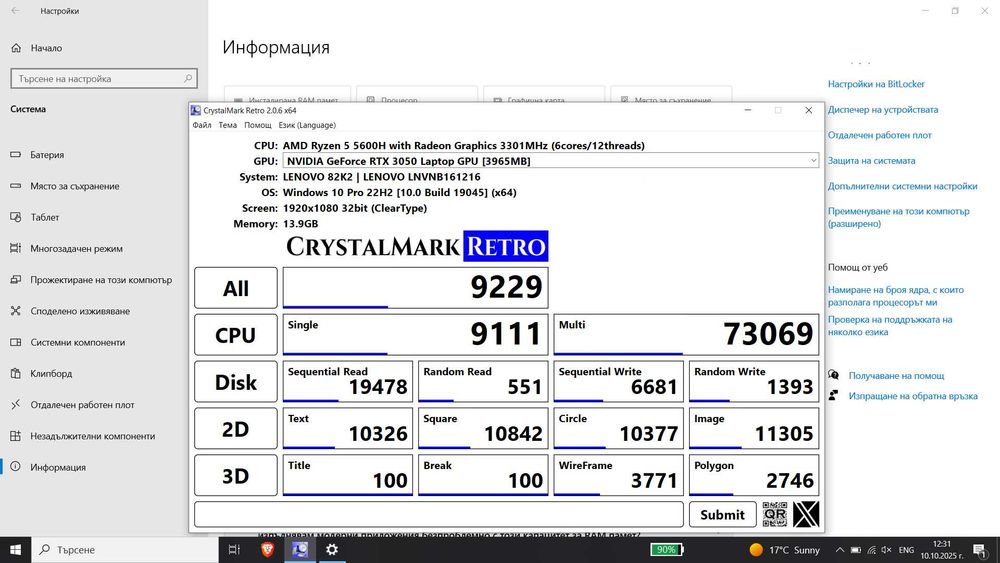
Task: Open Brave browser from the taskbar
Action: (268, 549)
